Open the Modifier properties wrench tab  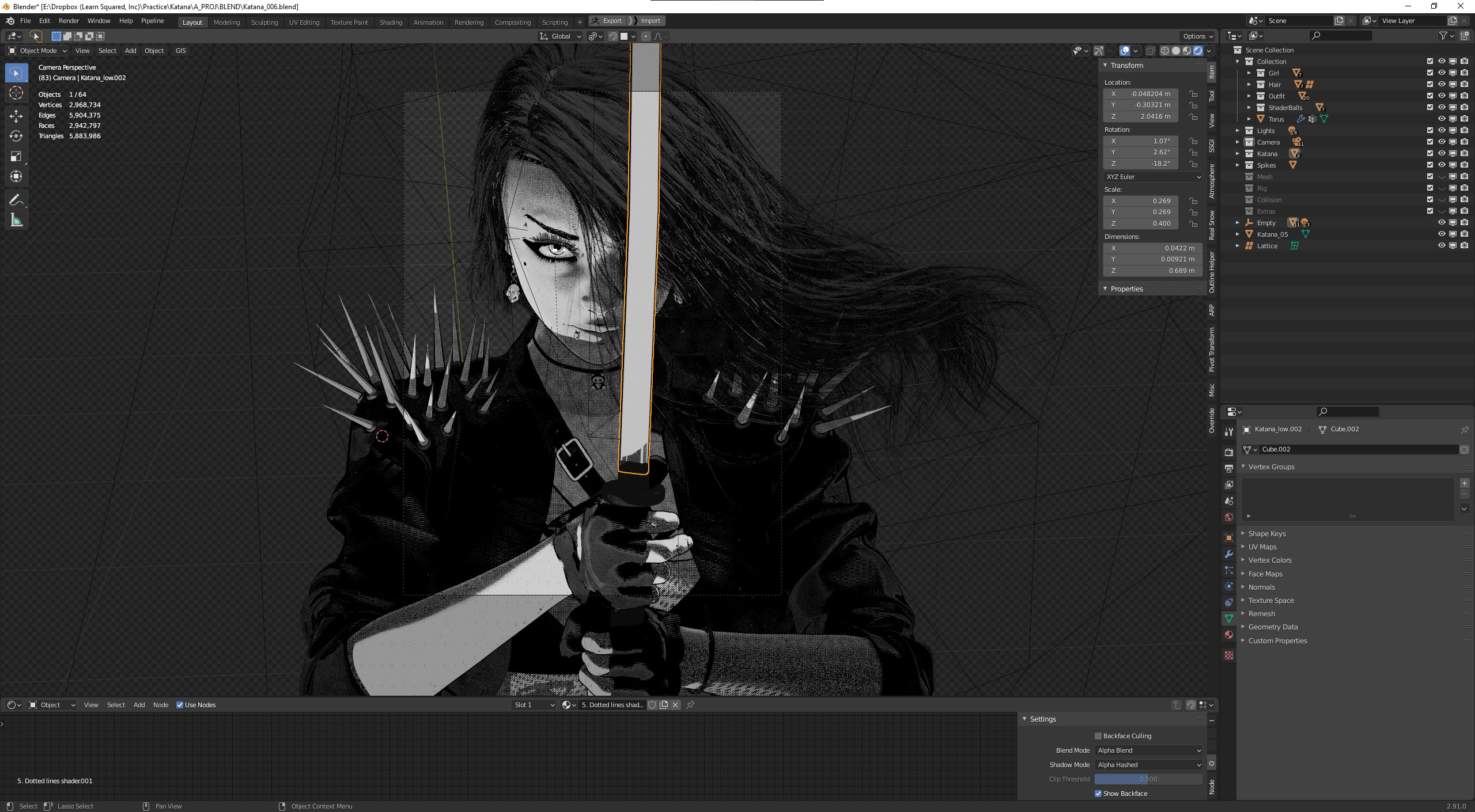pyautogui.click(x=1229, y=554)
